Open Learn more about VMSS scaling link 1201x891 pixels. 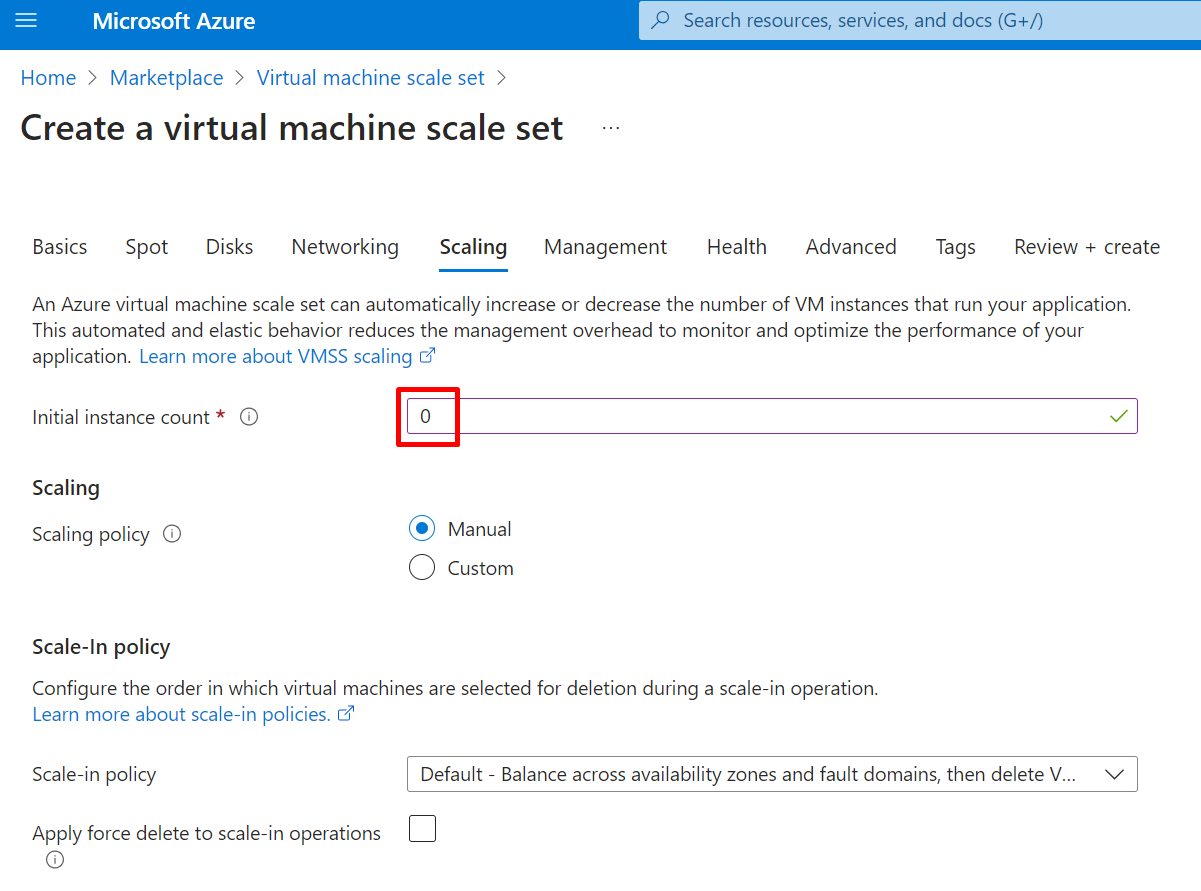coord(275,356)
